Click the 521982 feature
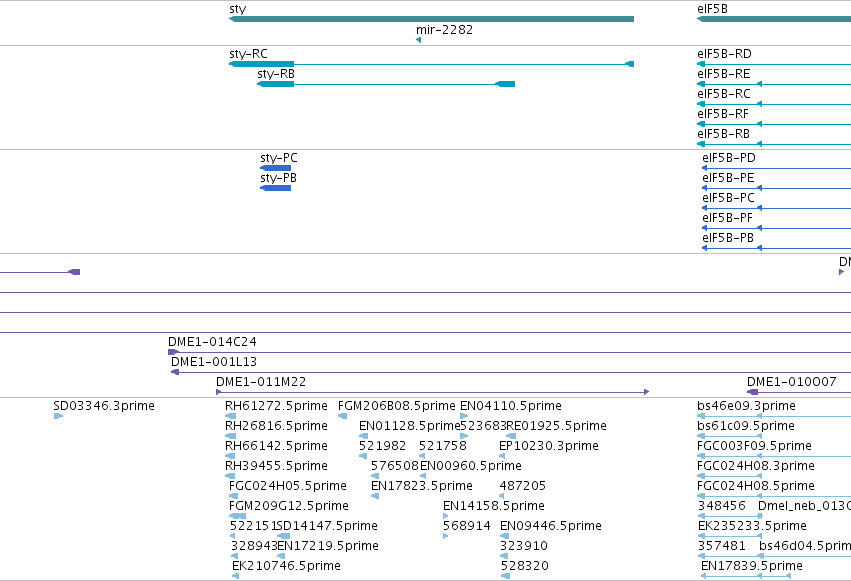This screenshot has height=581, width=851. click(x=363, y=456)
